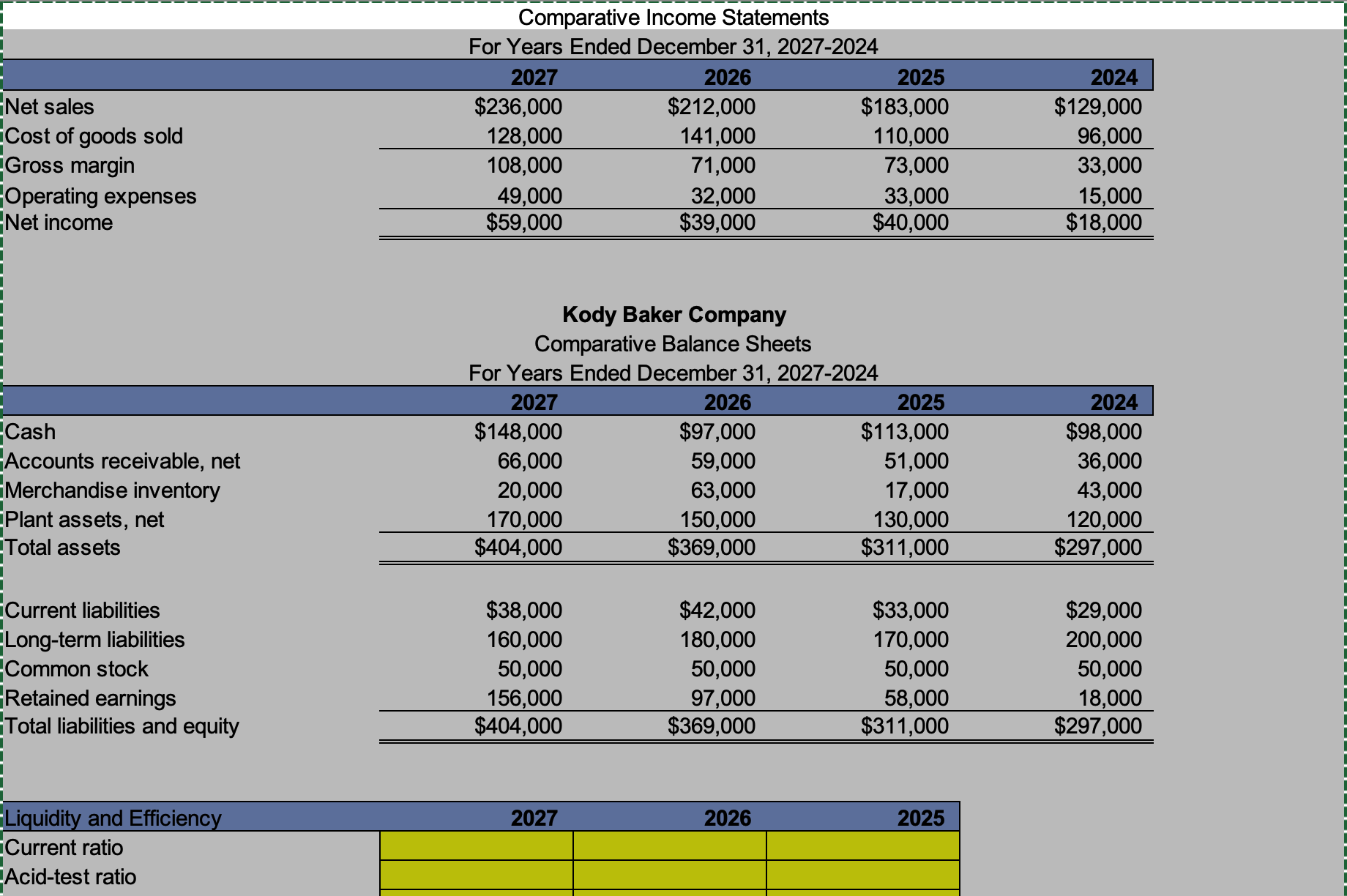This screenshot has height=896, width=1347.
Task: Click Accounts receivable value 36,000
Action: 1110,461
